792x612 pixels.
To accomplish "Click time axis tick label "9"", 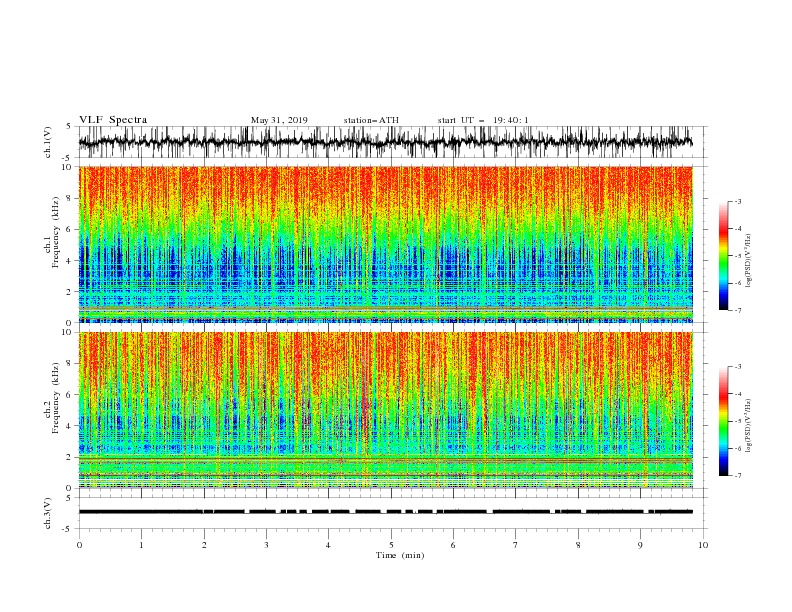I will (x=640, y=545).
